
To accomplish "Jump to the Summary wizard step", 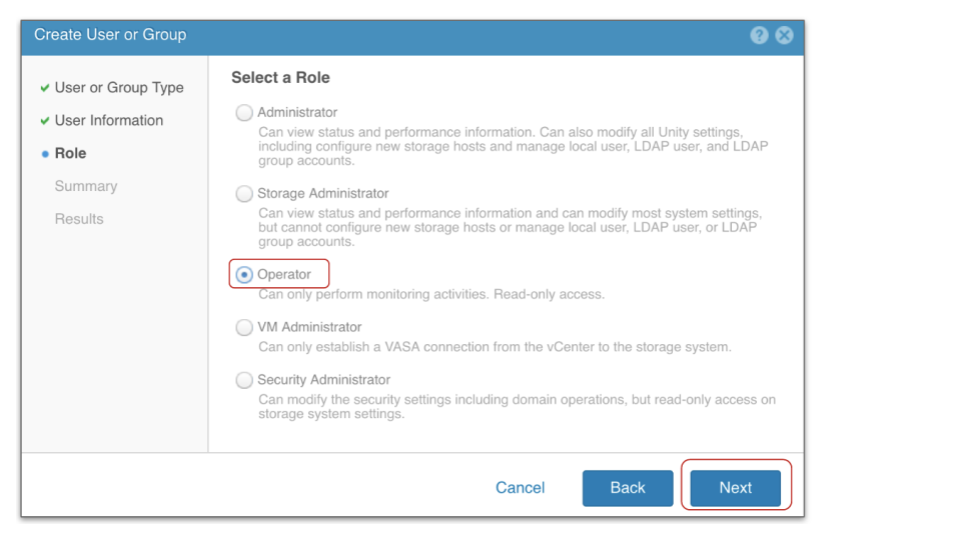I will click(86, 187).
